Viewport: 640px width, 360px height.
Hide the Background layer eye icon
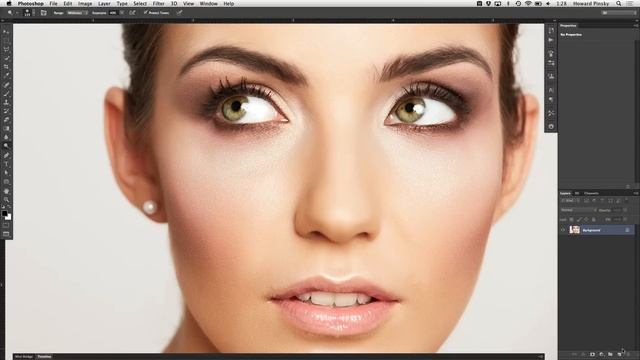(x=563, y=230)
